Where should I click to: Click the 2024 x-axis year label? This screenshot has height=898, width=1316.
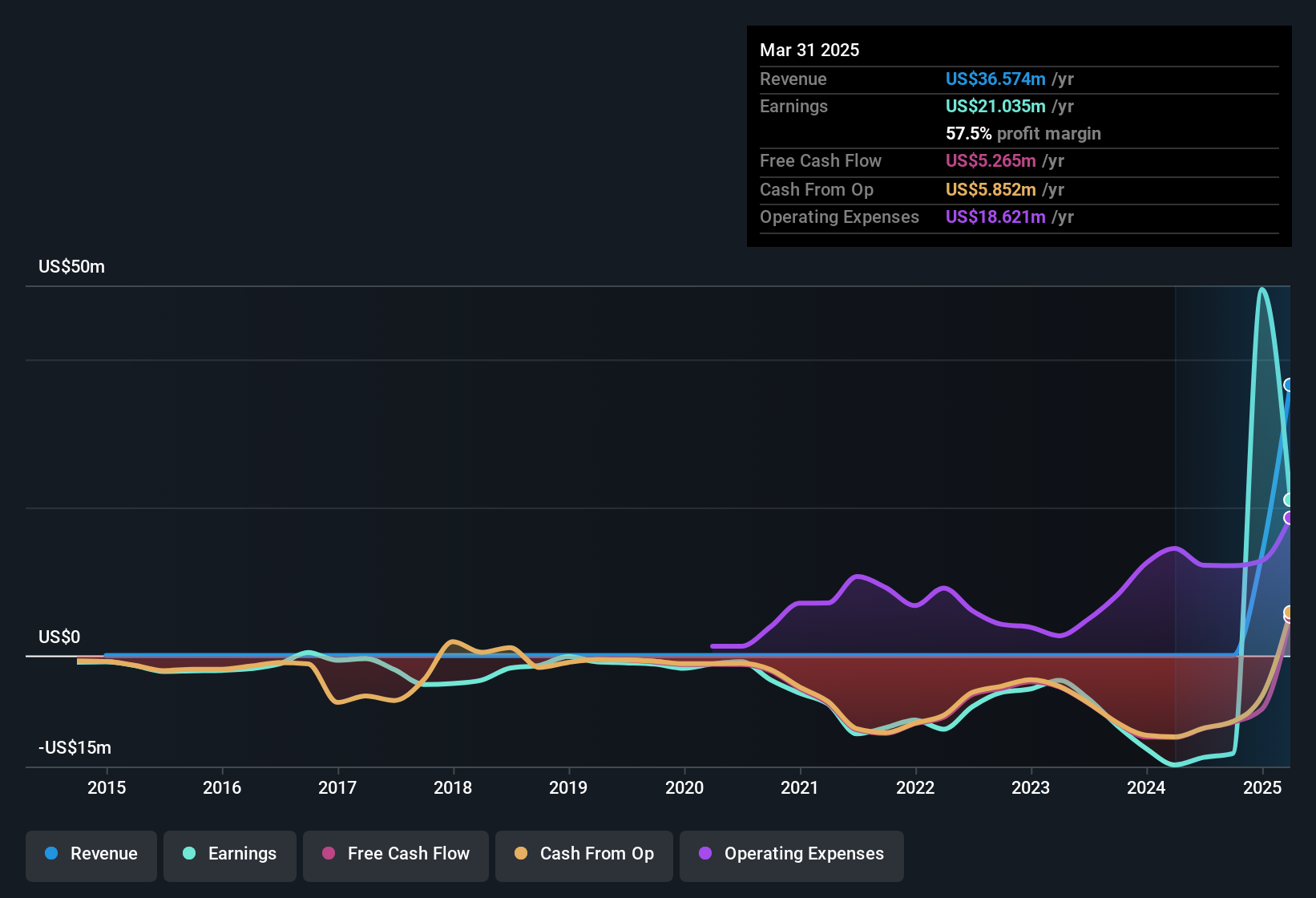pyautogui.click(x=1146, y=788)
